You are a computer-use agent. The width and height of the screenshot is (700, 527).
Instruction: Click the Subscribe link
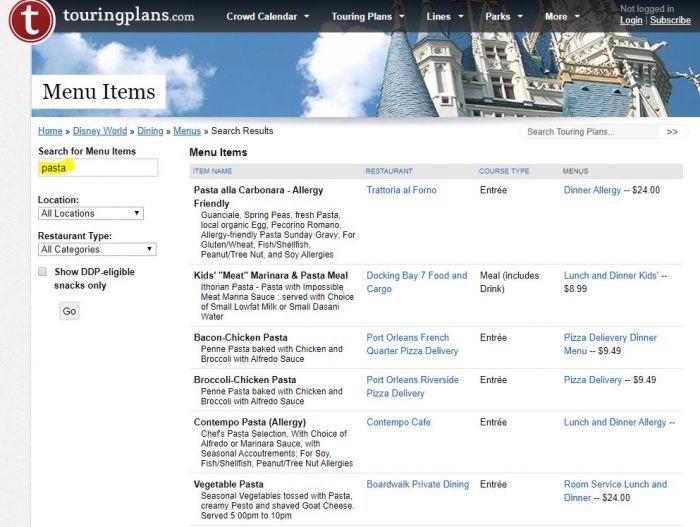(670, 21)
